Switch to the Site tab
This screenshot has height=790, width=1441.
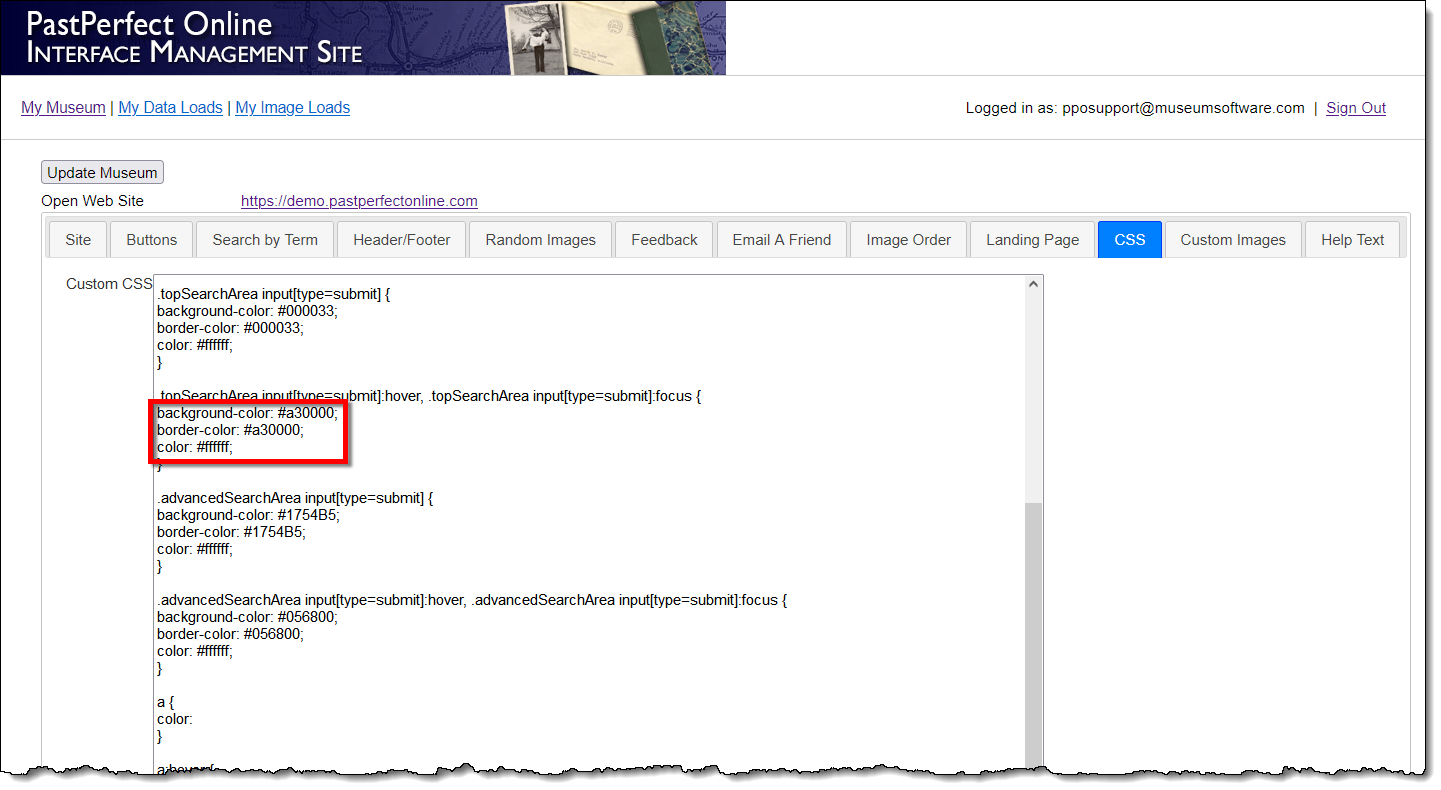(x=78, y=240)
